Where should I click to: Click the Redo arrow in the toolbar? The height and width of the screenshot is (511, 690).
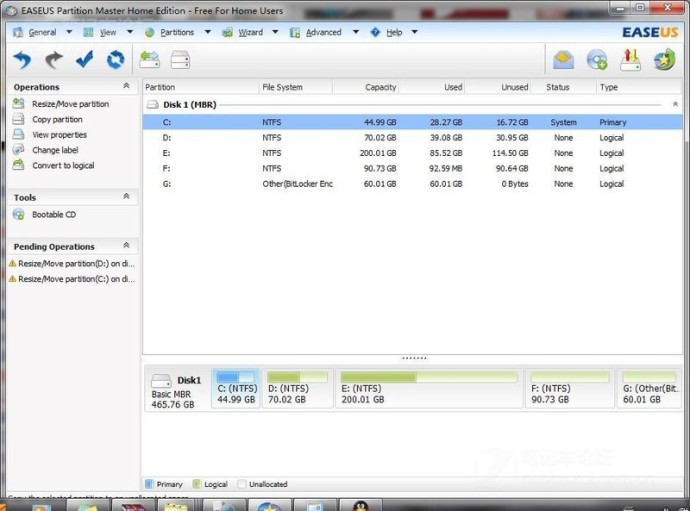point(53,60)
